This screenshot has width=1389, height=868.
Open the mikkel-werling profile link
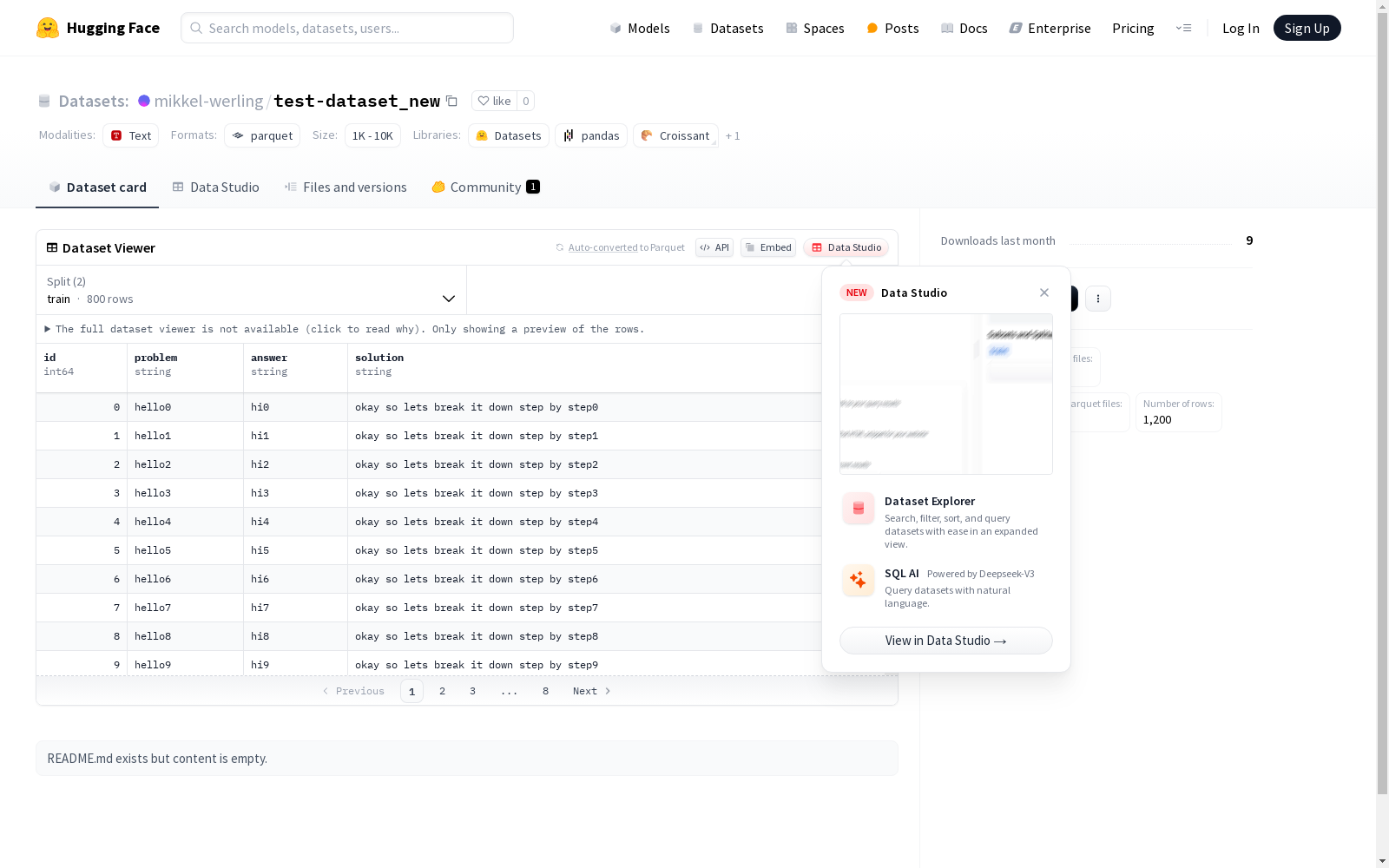tap(208, 101)
